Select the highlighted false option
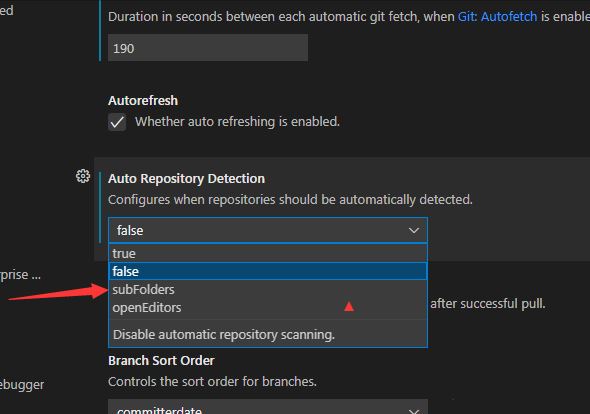The height and width of the screenshot is (414, 590). (x=268, y=271)
